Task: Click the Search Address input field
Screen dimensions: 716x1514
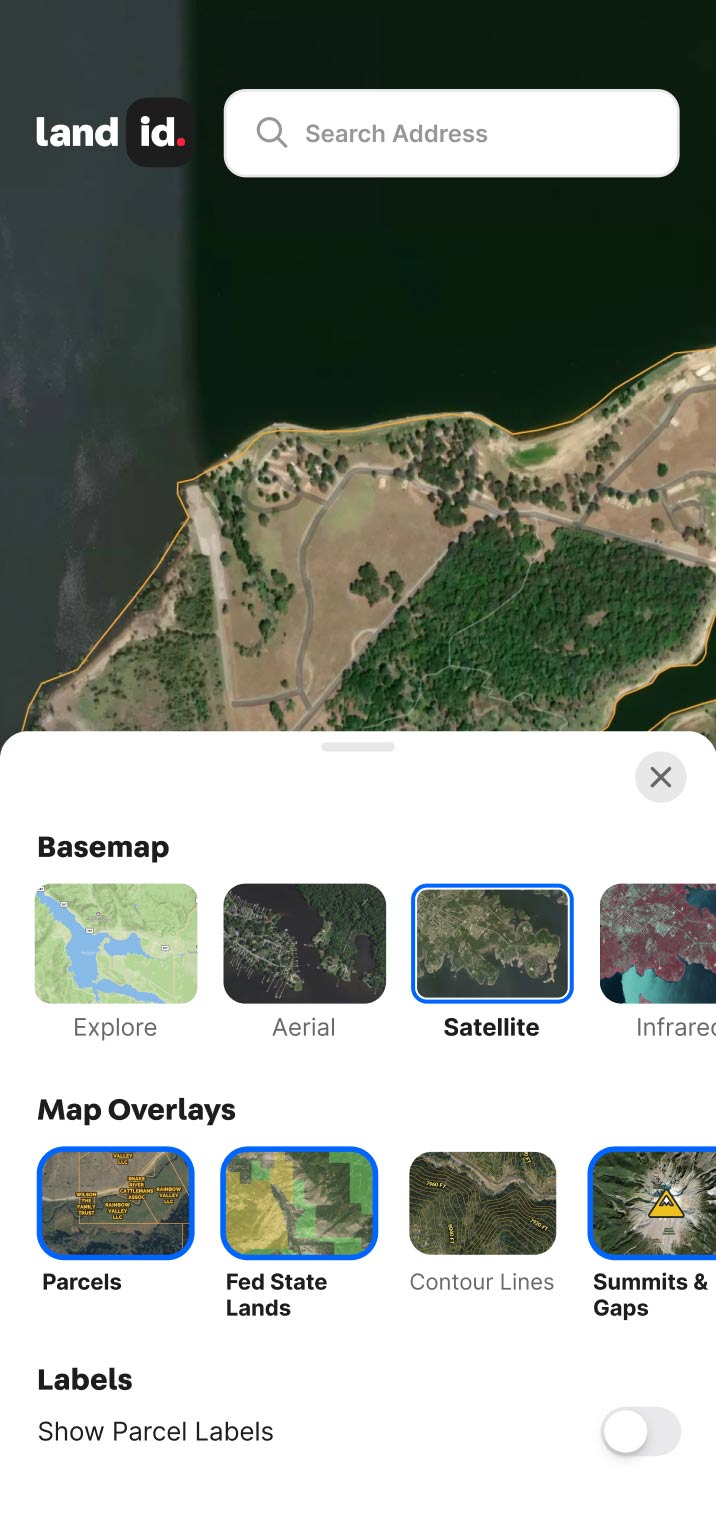Action: click(x=452, y=133)
